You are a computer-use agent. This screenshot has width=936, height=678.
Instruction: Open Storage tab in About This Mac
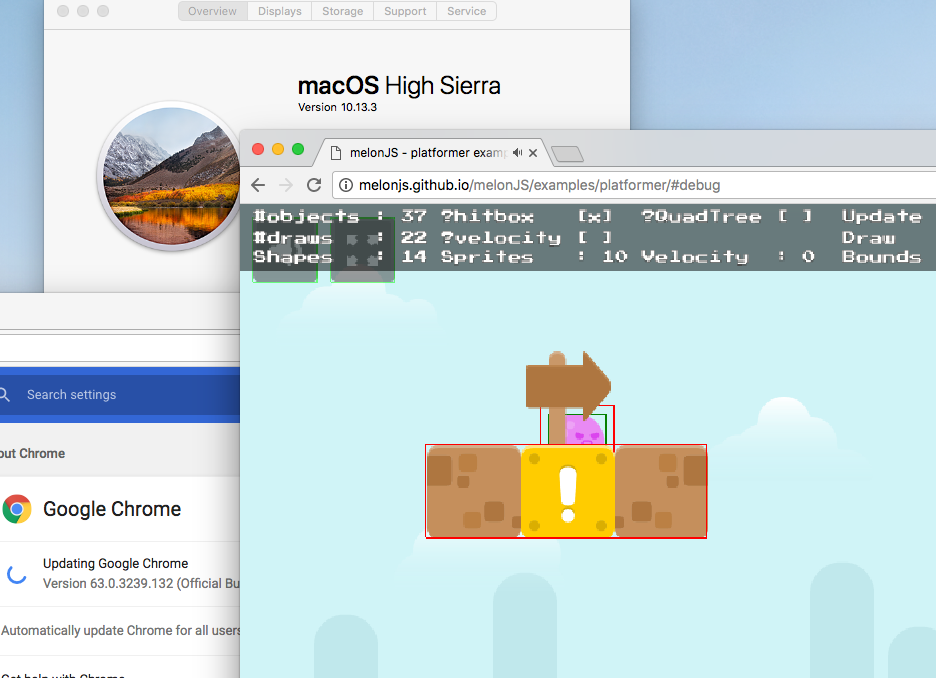point(343,11)
